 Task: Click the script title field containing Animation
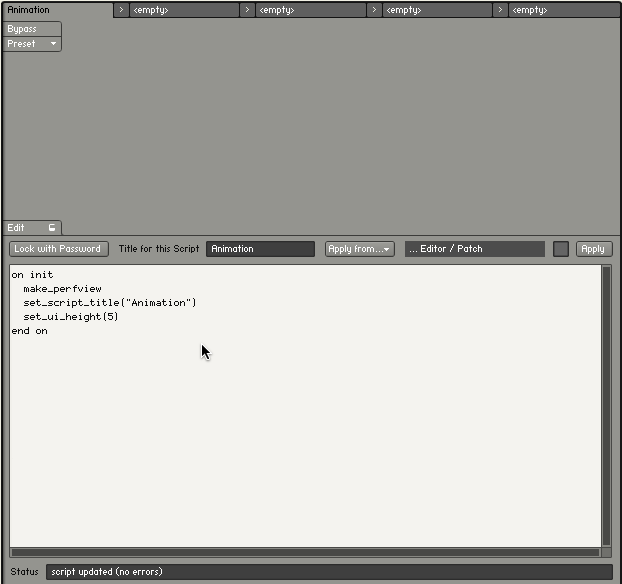coord(260,249)
